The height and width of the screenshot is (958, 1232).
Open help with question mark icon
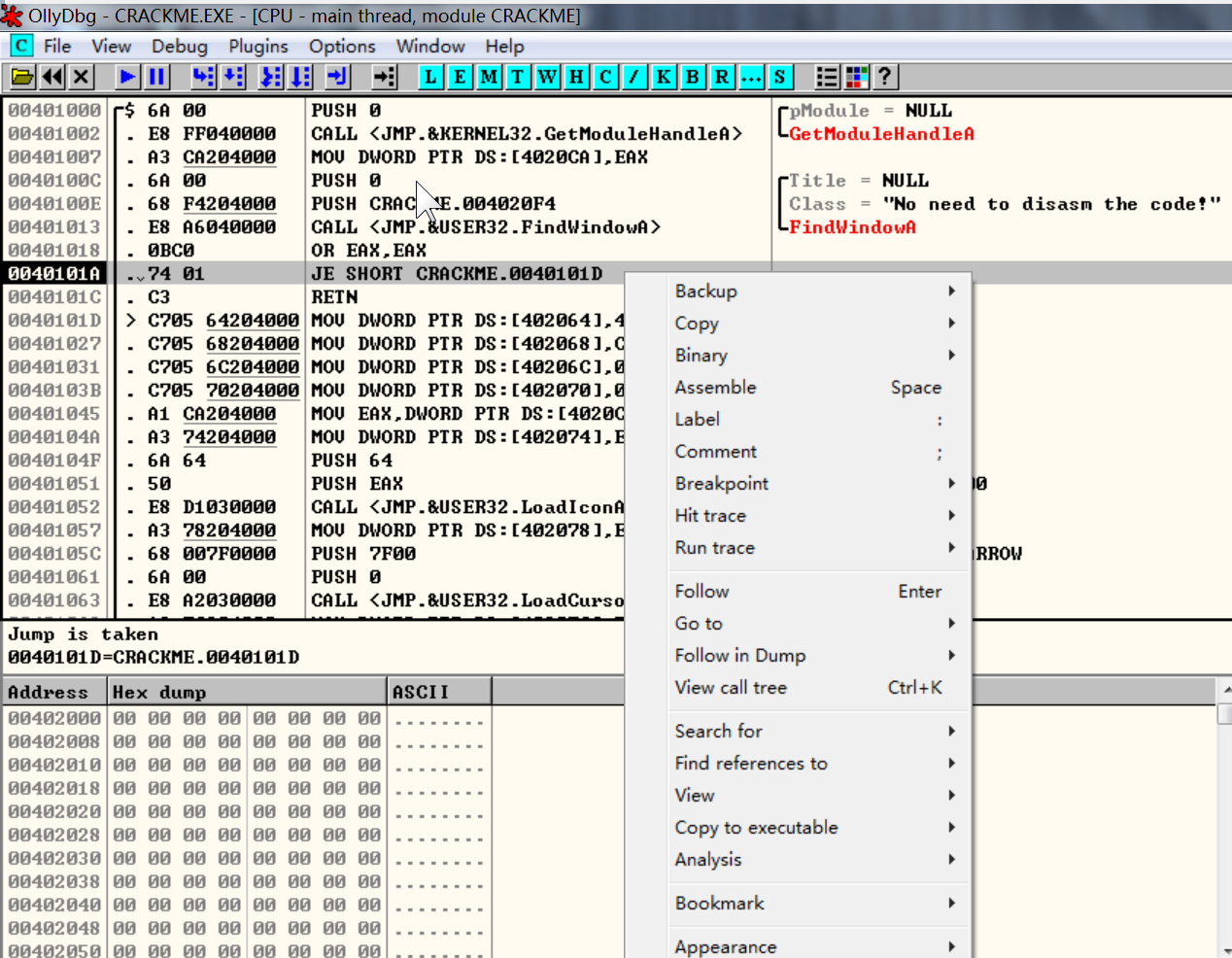(885, 77)
